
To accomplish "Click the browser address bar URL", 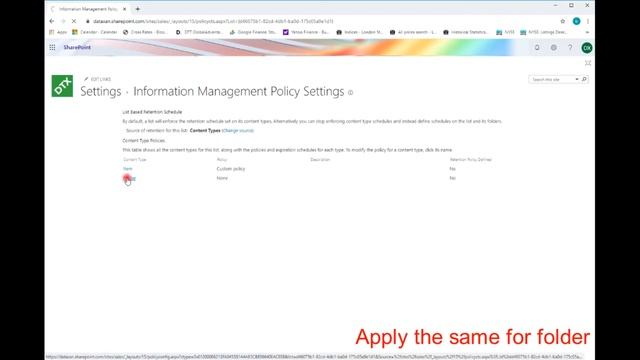I will [x=213, y=21].
